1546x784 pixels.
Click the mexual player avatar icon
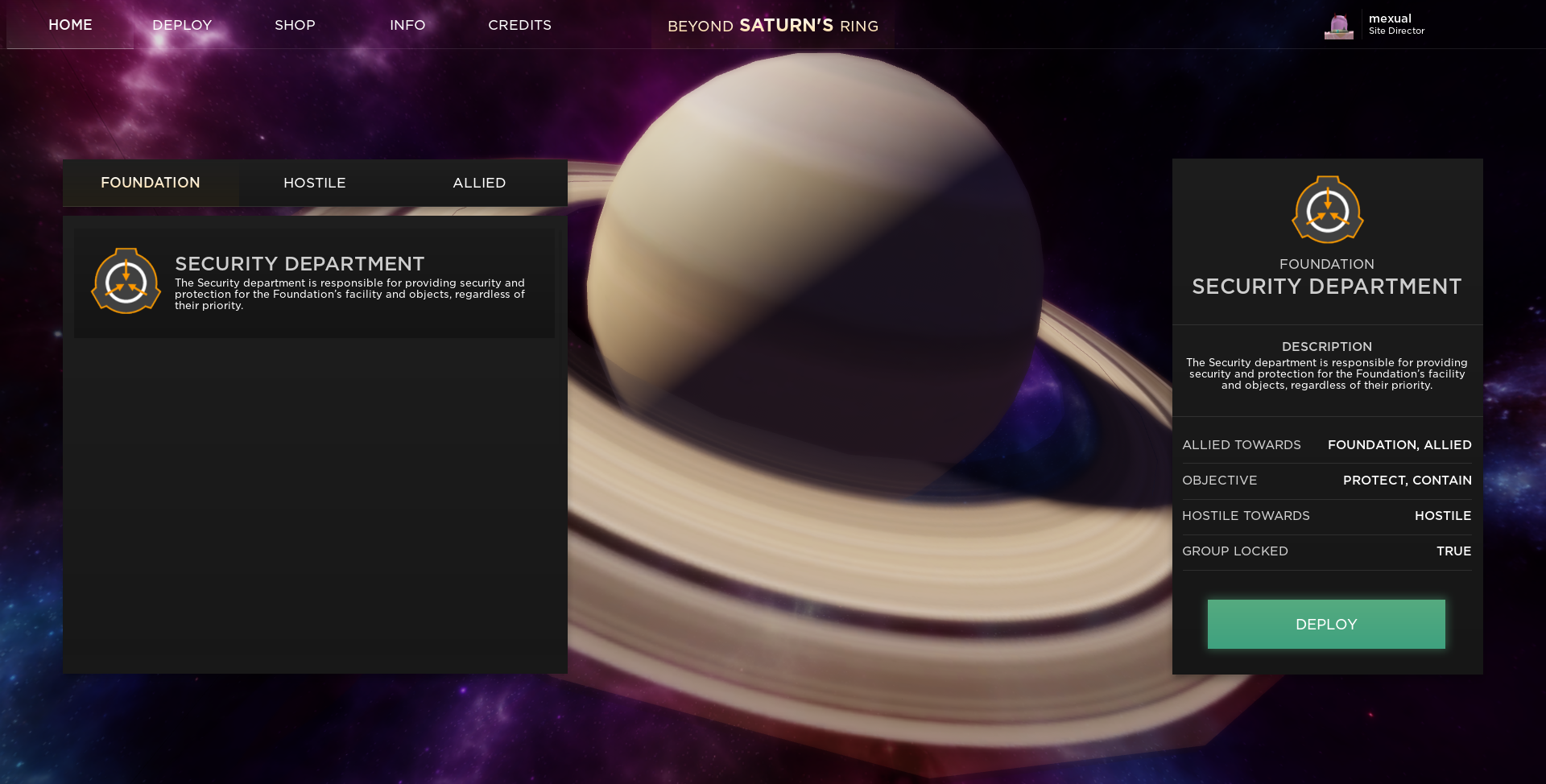coord(1339,27)
